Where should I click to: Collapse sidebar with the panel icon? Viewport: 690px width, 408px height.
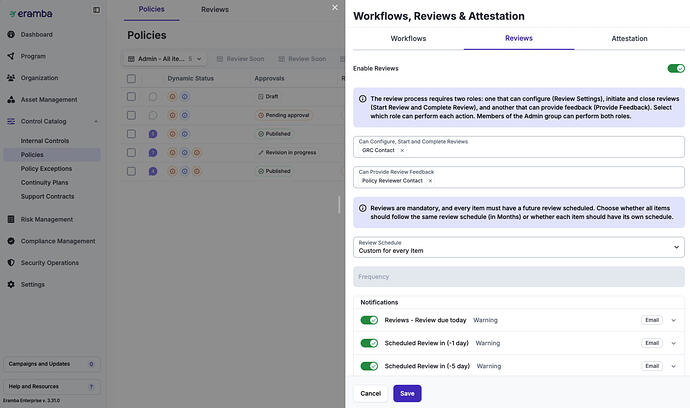click(x=96, y=10)
